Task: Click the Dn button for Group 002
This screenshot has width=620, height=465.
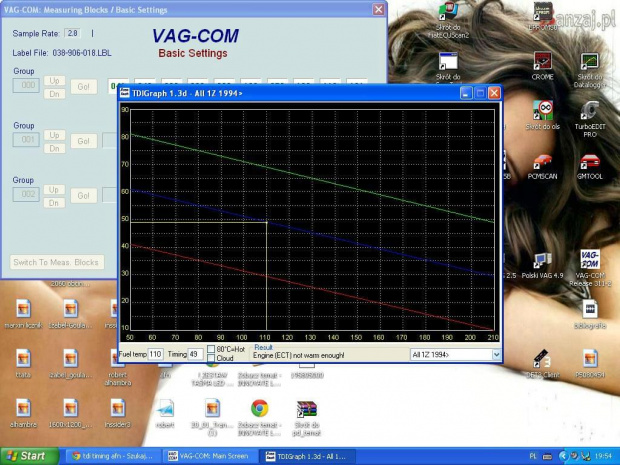Action: click(x=54, y=203)
